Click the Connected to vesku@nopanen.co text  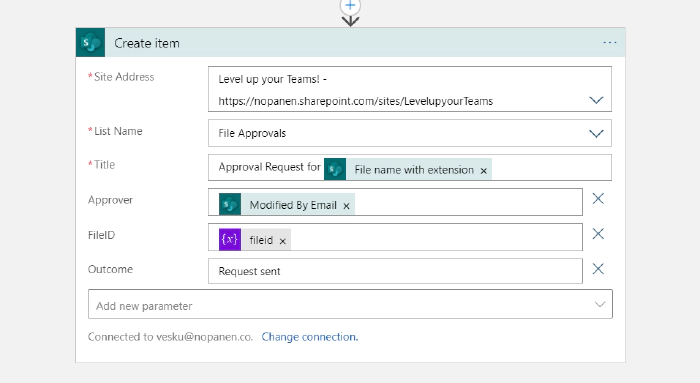tap(170, 337)
